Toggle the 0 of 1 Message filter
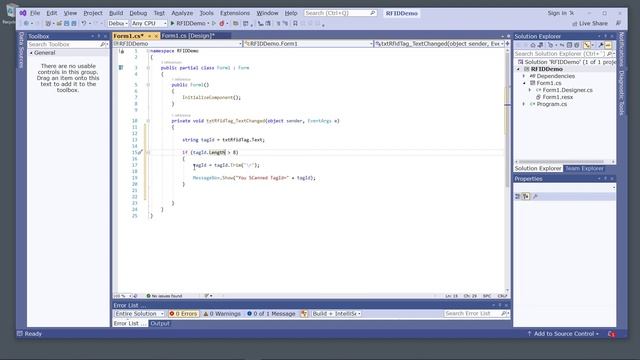 [x=271, y=313]
